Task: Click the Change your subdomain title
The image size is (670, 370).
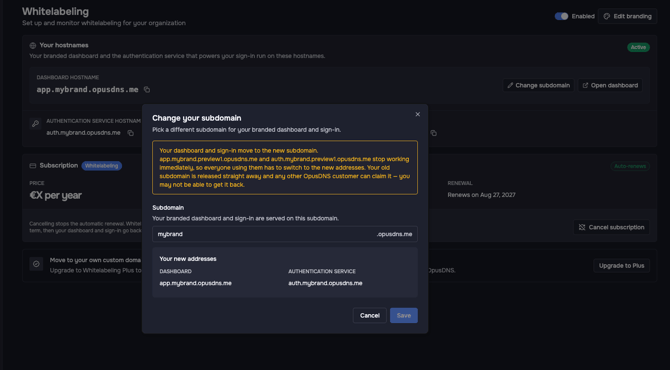Action: pos(197,118)
